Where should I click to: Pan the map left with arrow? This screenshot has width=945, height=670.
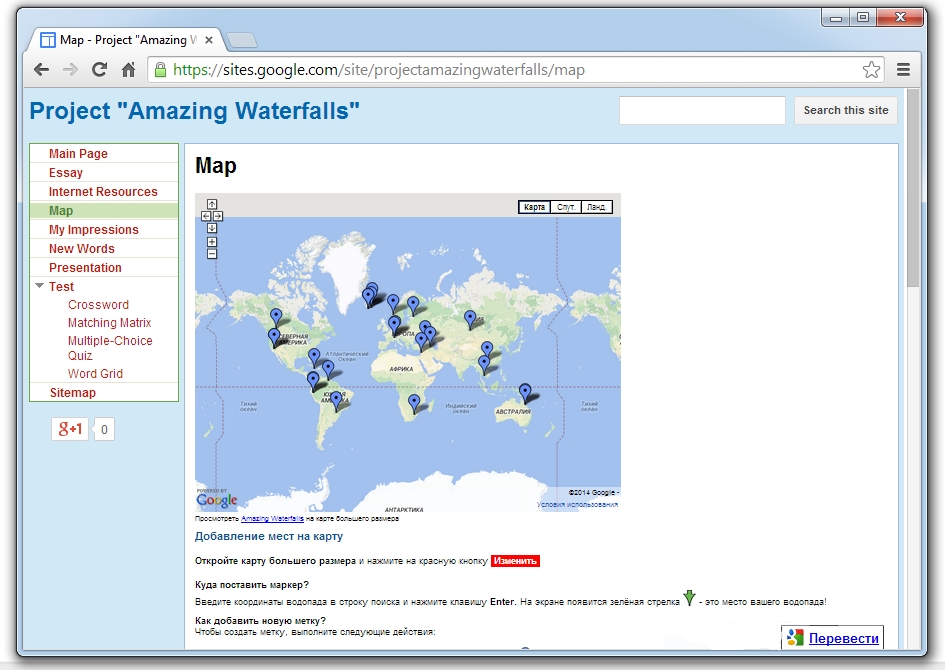pos(206,216)
